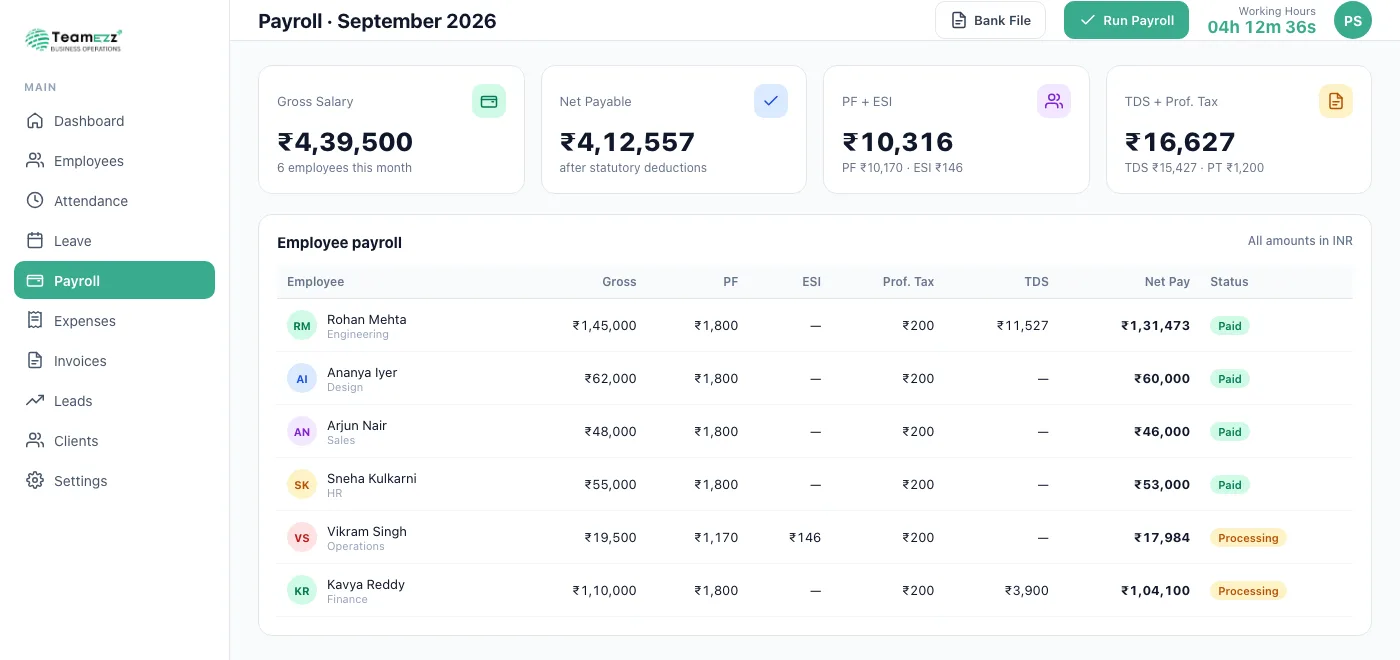Click the Run Payroll button

coord(1126,20)
